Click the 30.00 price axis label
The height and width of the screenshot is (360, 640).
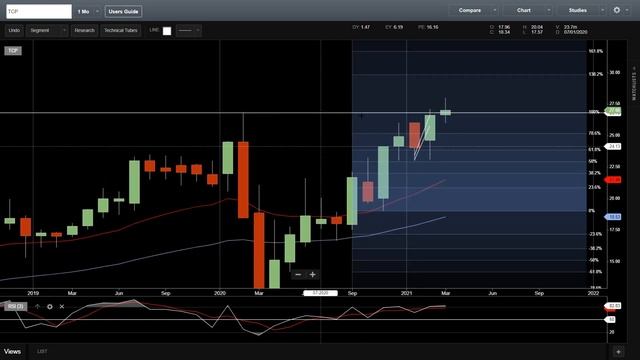coord(614,73)
